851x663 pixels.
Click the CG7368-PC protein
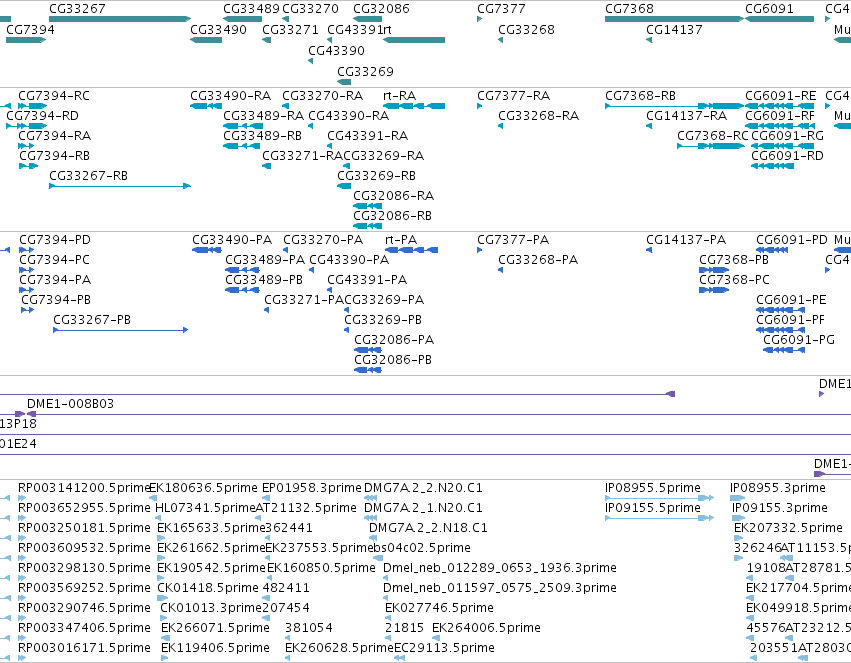714,290
